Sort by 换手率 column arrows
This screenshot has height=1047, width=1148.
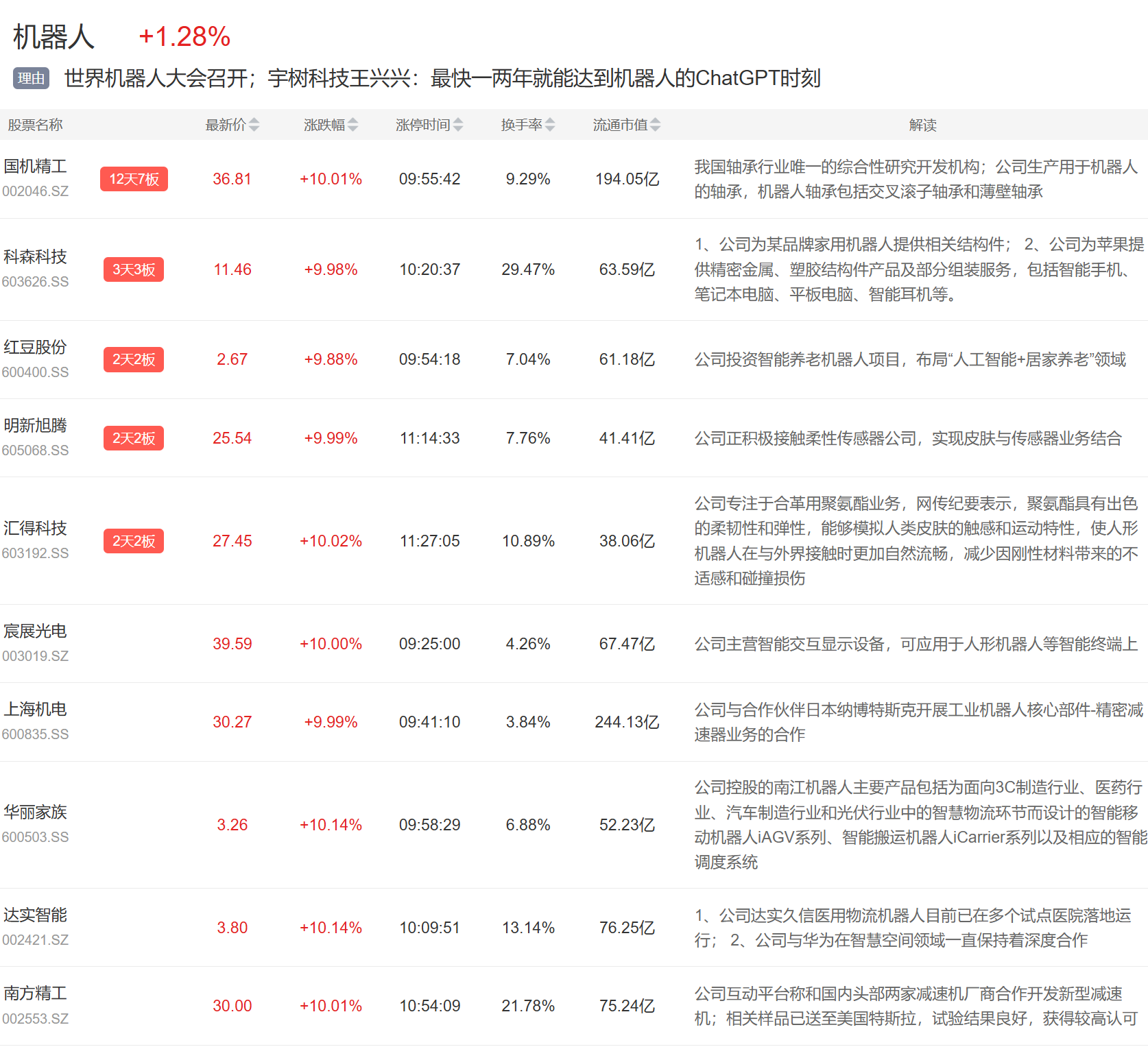550,125
